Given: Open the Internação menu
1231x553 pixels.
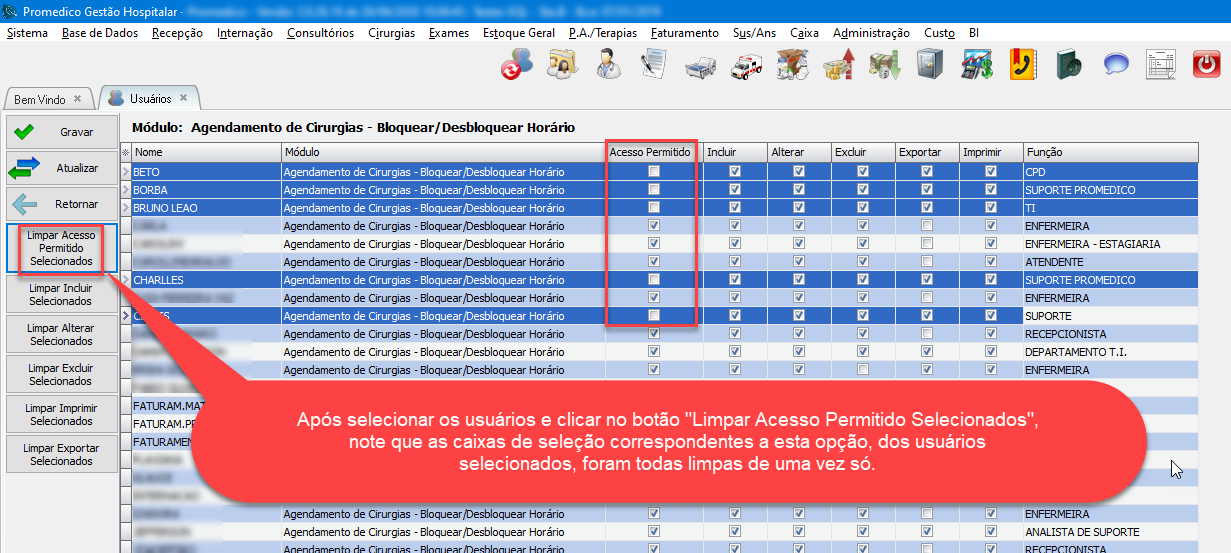Looking at the screenshot, I should (x=244, y=33).
